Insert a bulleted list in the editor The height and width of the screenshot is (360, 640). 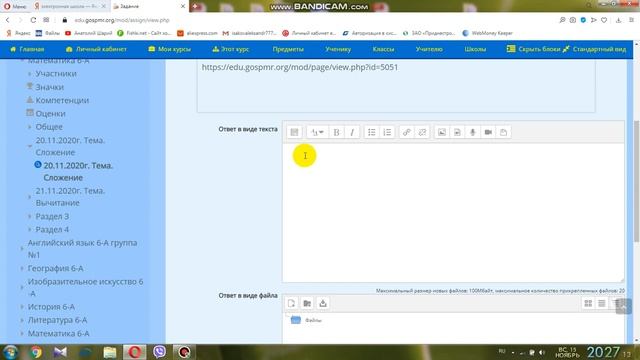(371, 132)
